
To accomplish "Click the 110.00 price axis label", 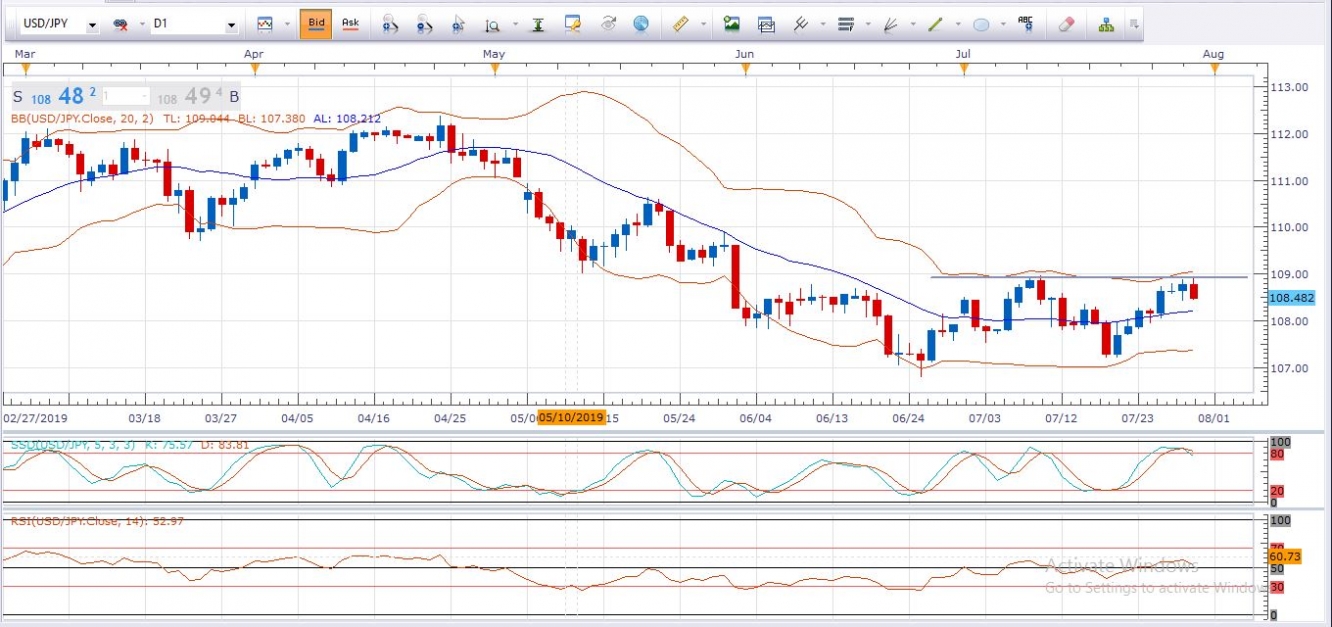I will coord(1288,227).
